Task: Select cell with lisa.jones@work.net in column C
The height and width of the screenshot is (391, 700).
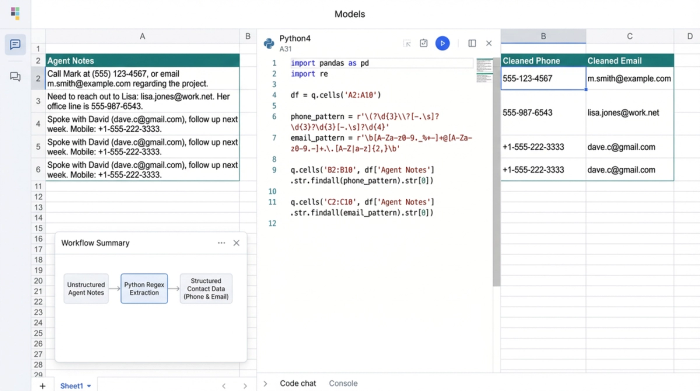Action: pos(629,112)
